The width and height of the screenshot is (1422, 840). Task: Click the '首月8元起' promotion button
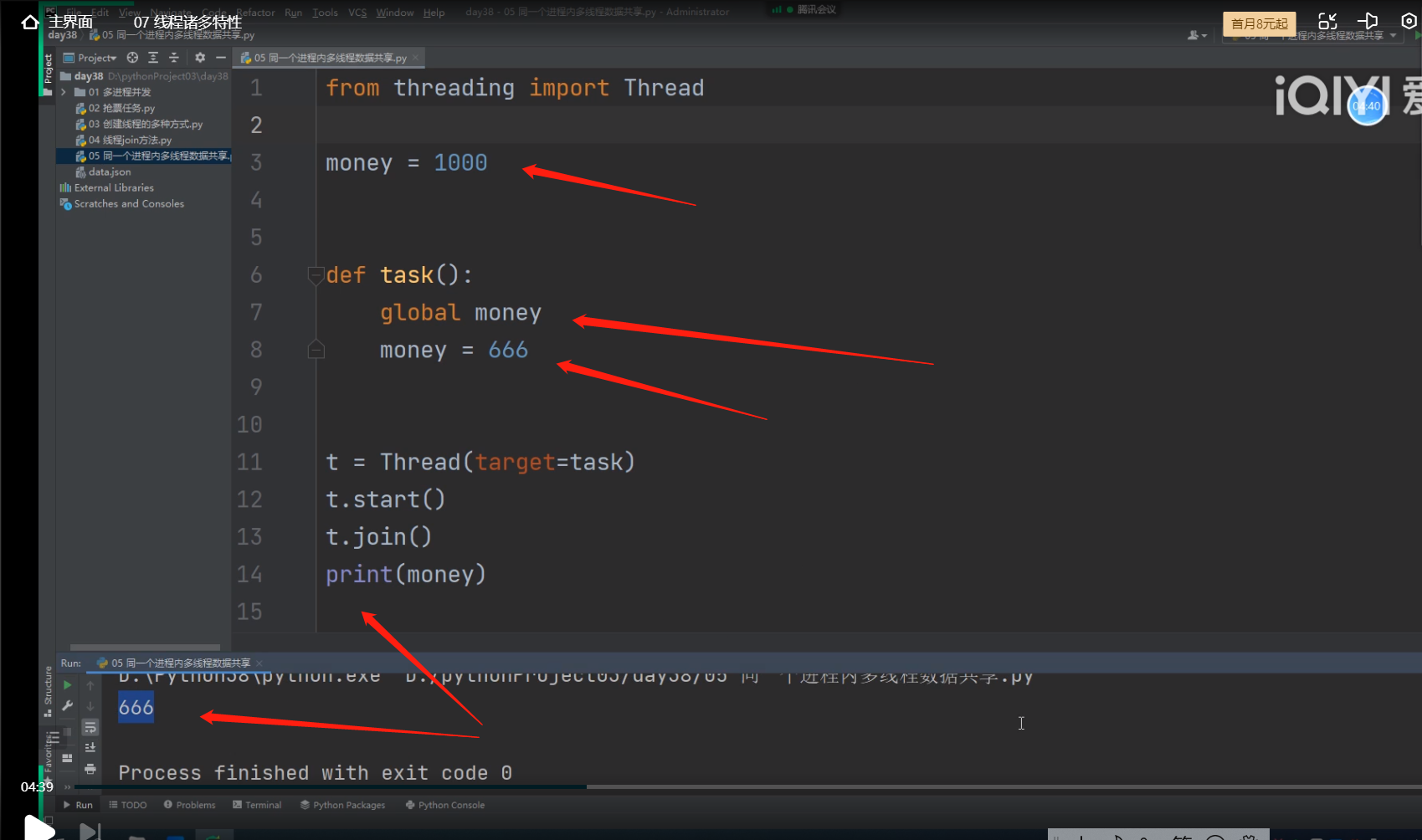point(1260,24)
